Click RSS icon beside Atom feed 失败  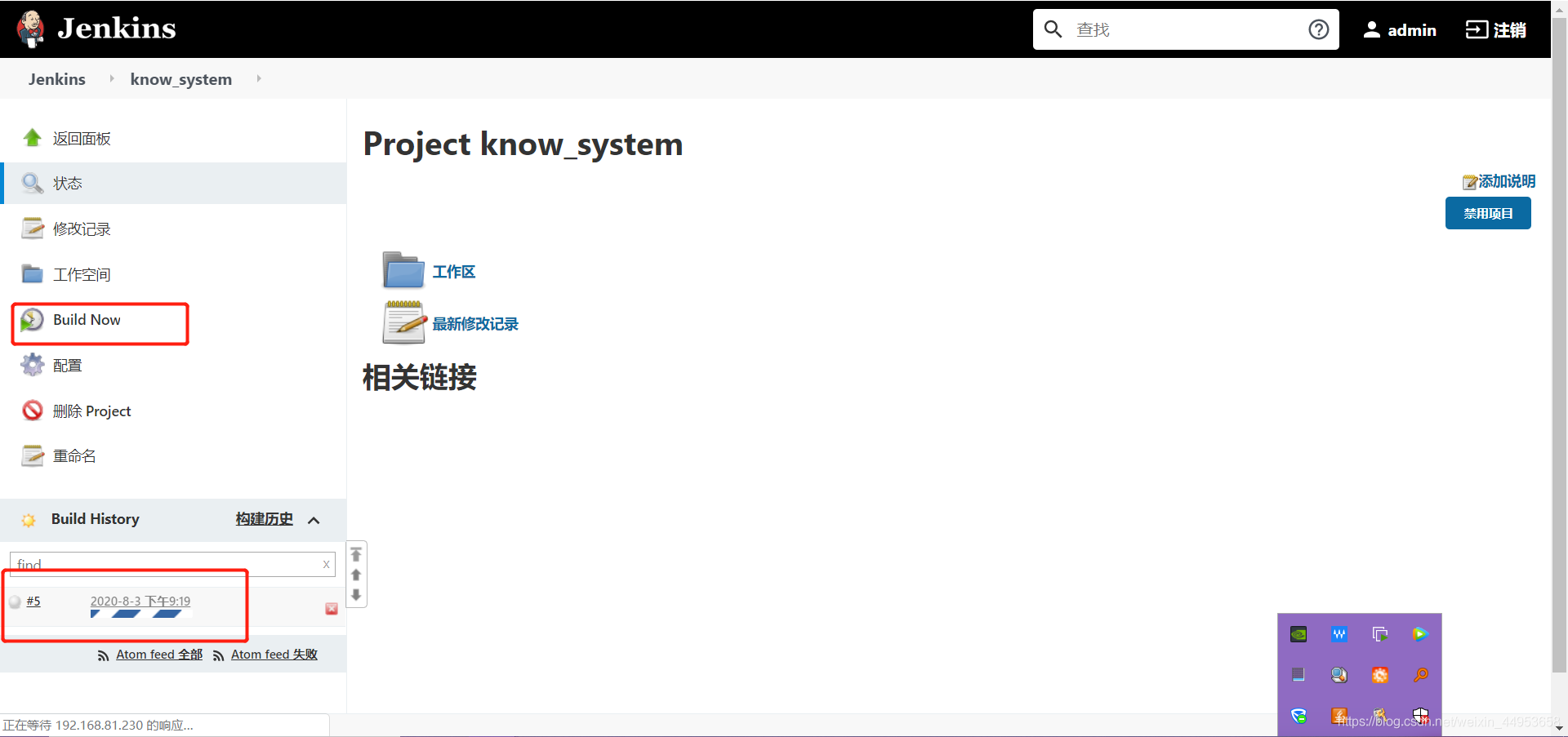click(219, 655)
